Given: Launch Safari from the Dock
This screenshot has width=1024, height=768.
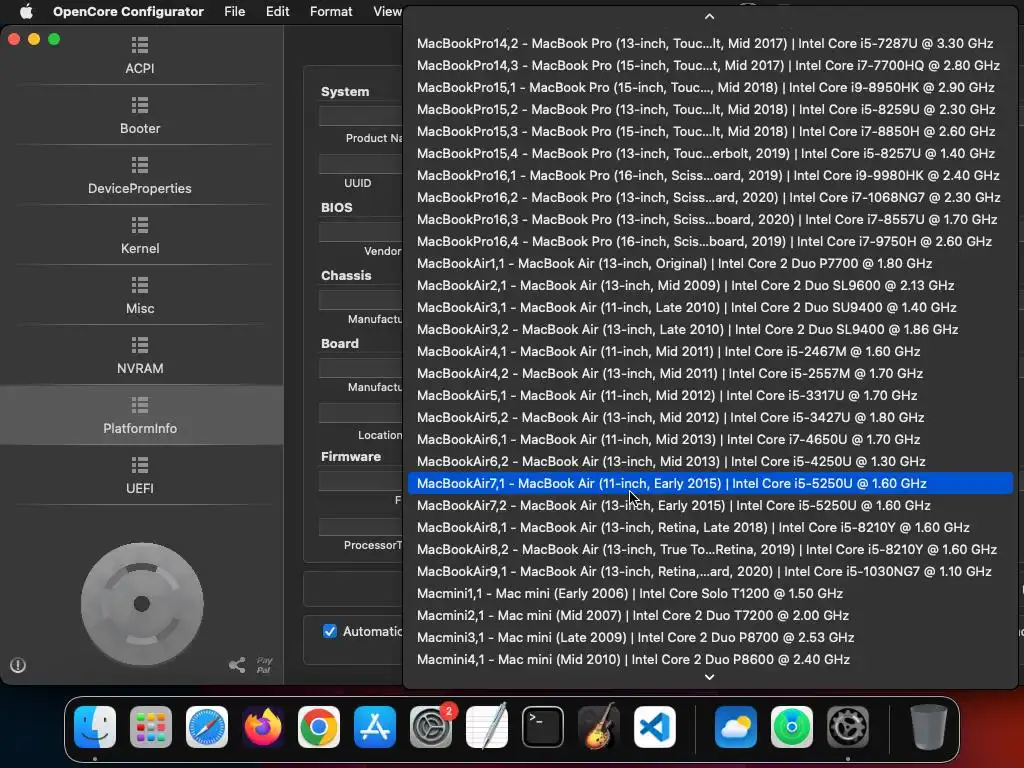Looking at the screenshot, I should pos(207,727).
